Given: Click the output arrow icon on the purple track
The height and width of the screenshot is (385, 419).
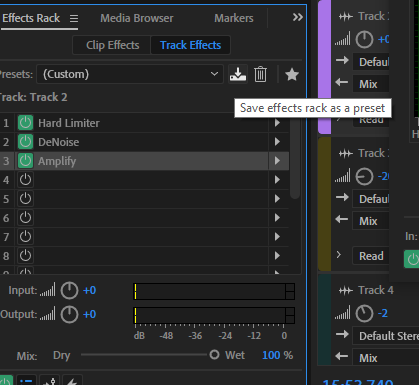Looking at the screenshot, I should 342,82.
